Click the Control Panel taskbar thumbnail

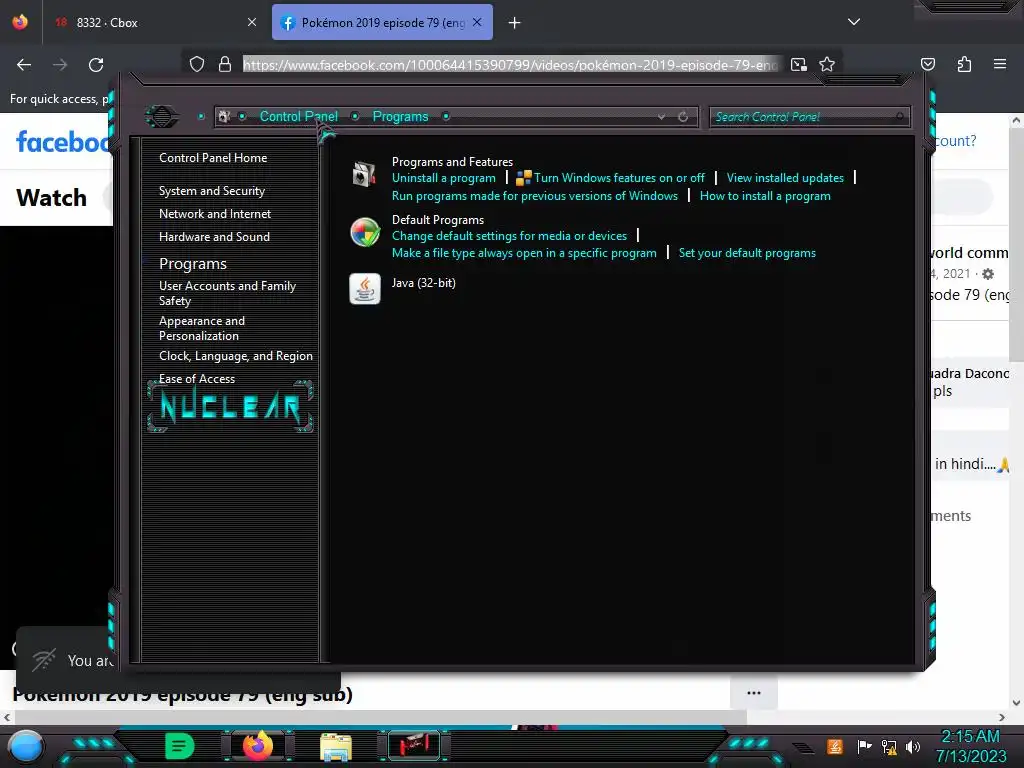pos(414,746)
